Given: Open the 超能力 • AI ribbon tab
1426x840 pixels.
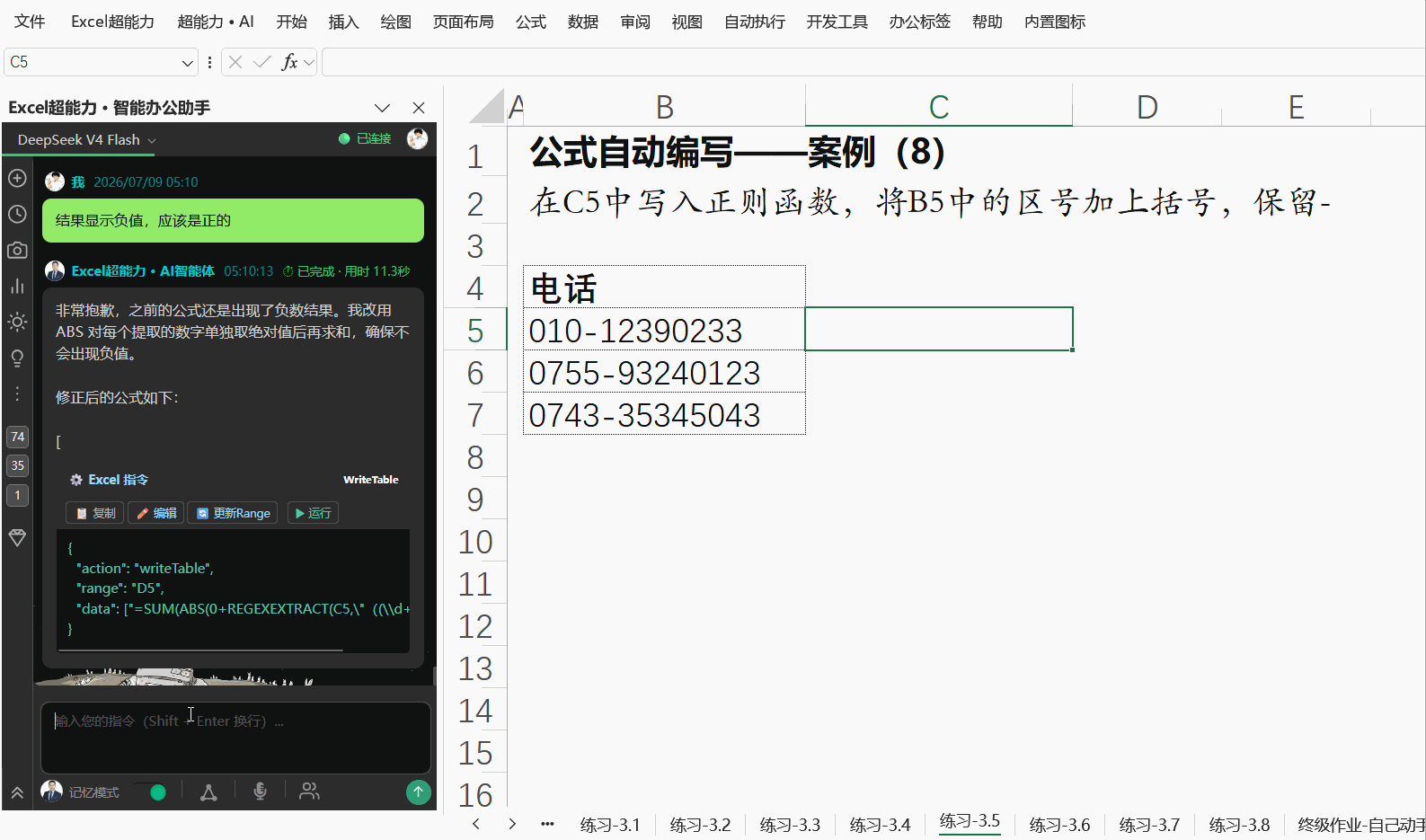Looking at the screenshot, I should click(x=216, y=22).
